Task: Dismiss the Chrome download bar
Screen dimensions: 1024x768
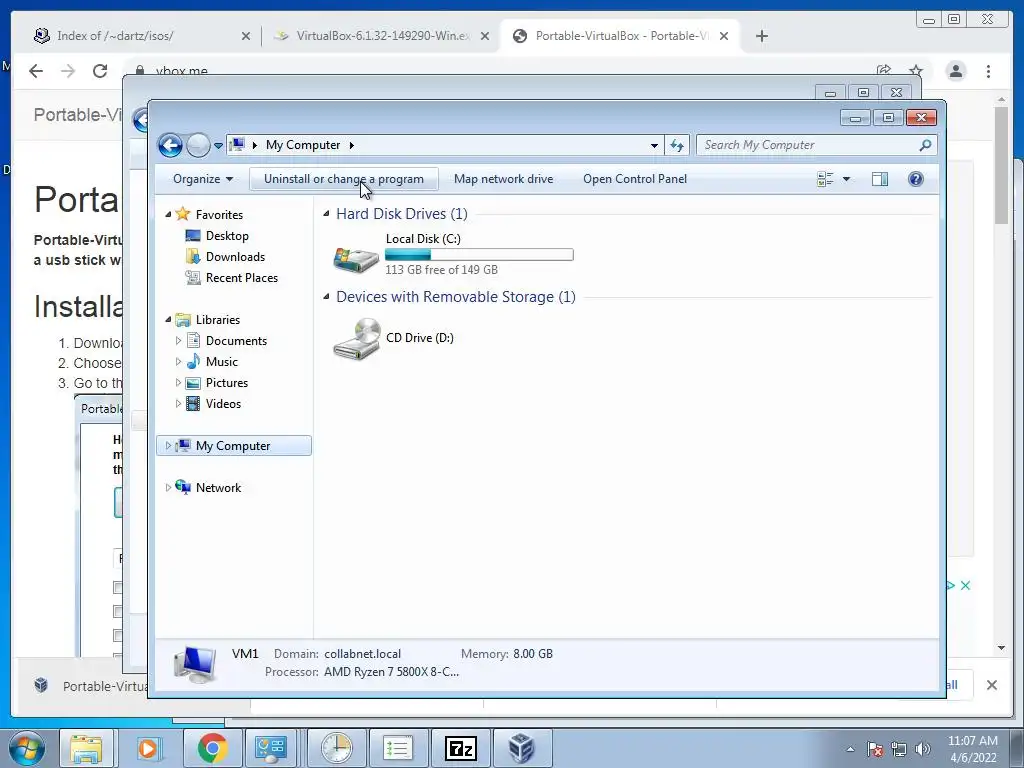Action: (x=991, y=685)
